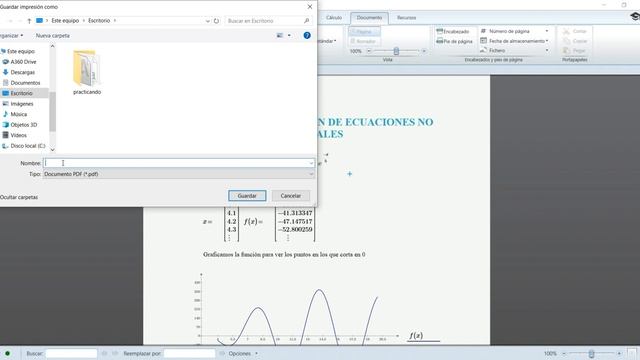
Task: Open A360 Drive in navigation pane
Action: click(x=23, y=62)
